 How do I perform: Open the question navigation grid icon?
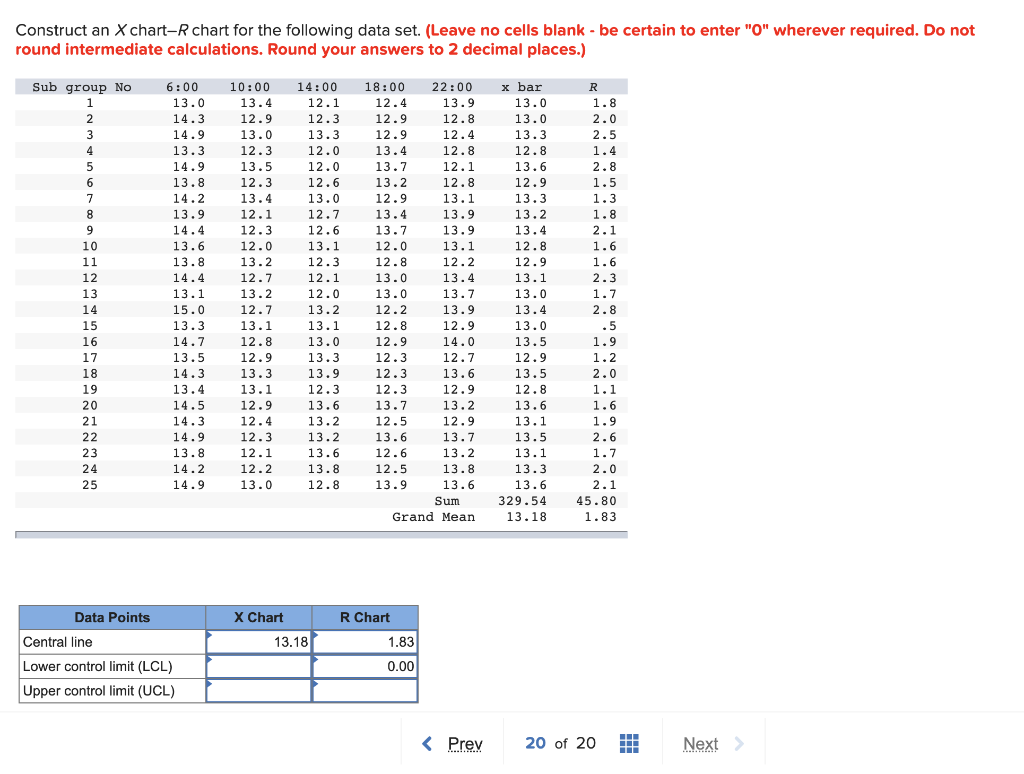629,743
